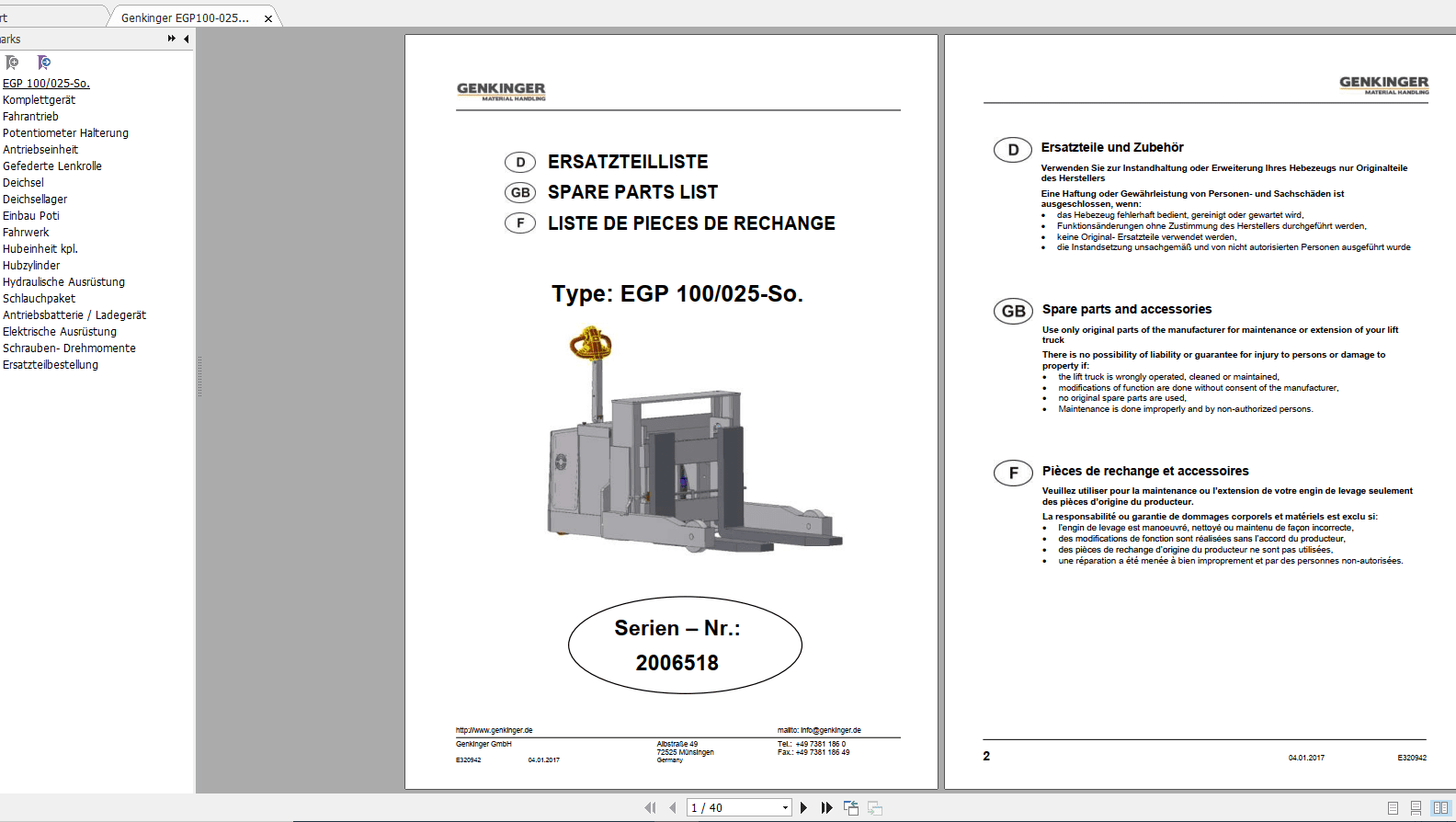Viewport: 1456px width, 822px height.
Task: Open the EGP 100/025-So. bookmark
Action: coord(46,83)
